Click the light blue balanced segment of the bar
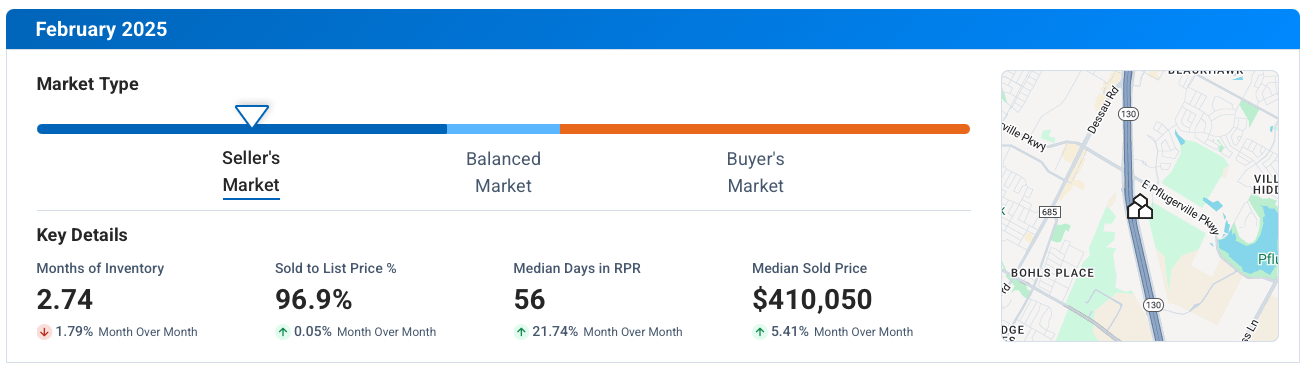The image size is (1314, 371). point(503,129)
